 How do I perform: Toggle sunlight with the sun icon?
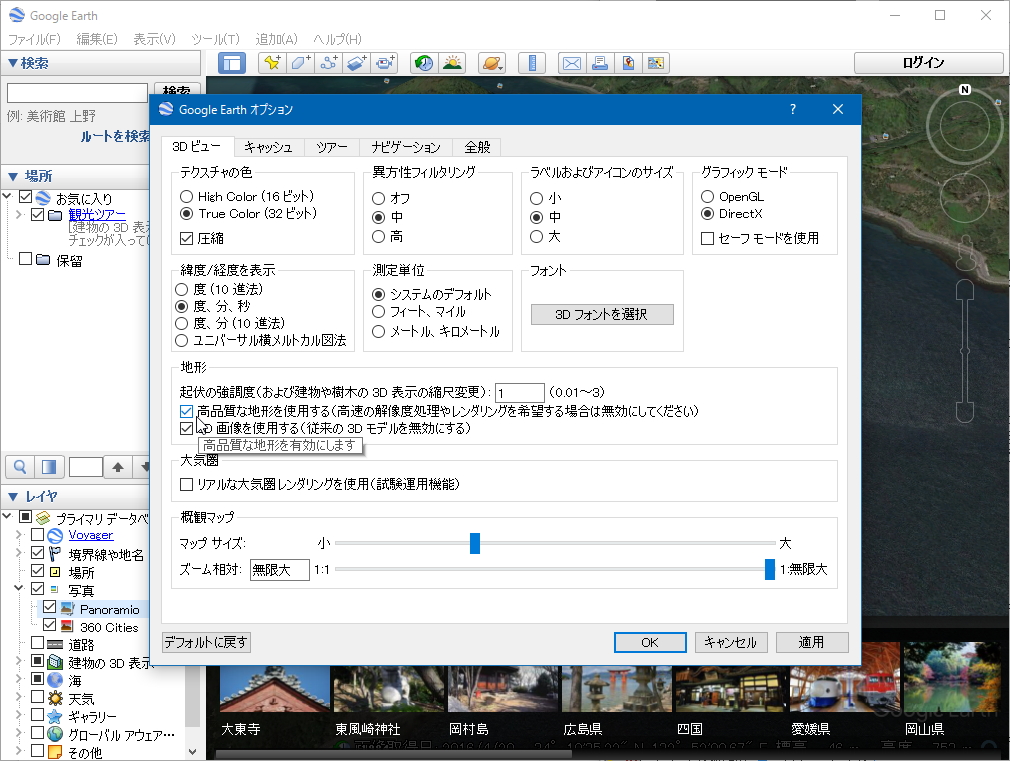pos(452,62)
